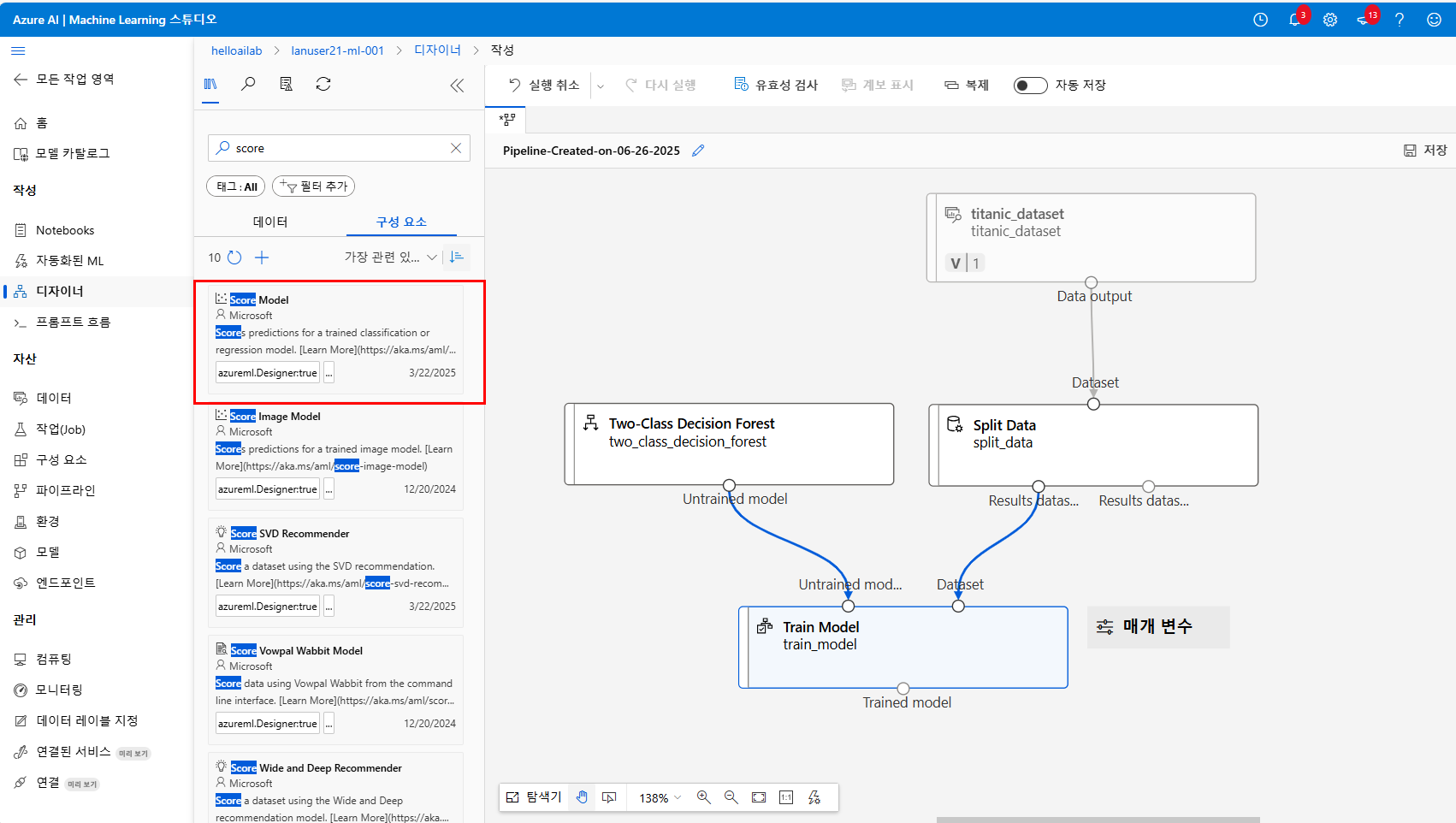Select the Split Data node
Viewport: 1456px width, 823px height.
[1093, 445]
